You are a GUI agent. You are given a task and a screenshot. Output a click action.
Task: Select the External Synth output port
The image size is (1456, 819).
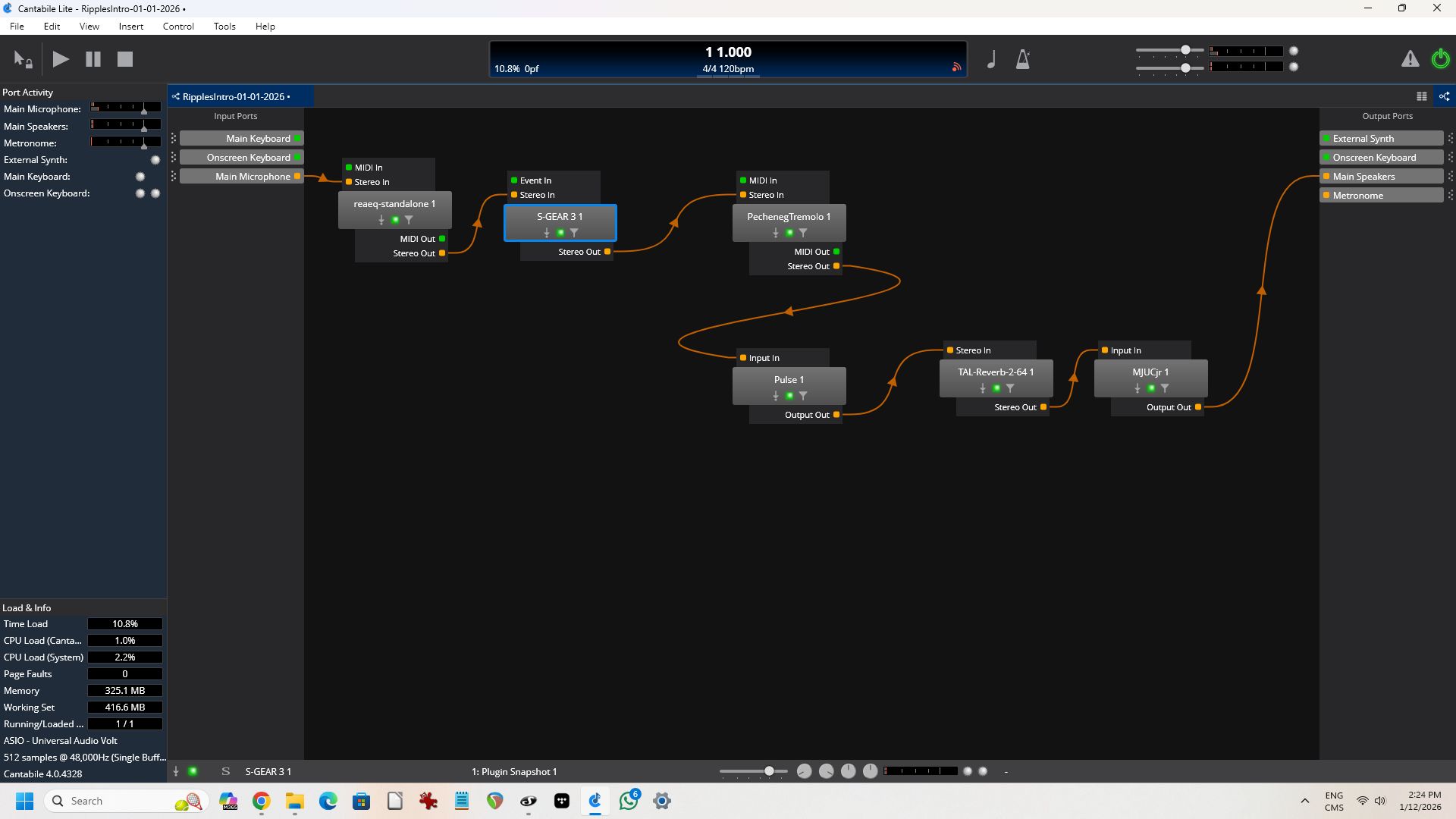coord(1381,138)
